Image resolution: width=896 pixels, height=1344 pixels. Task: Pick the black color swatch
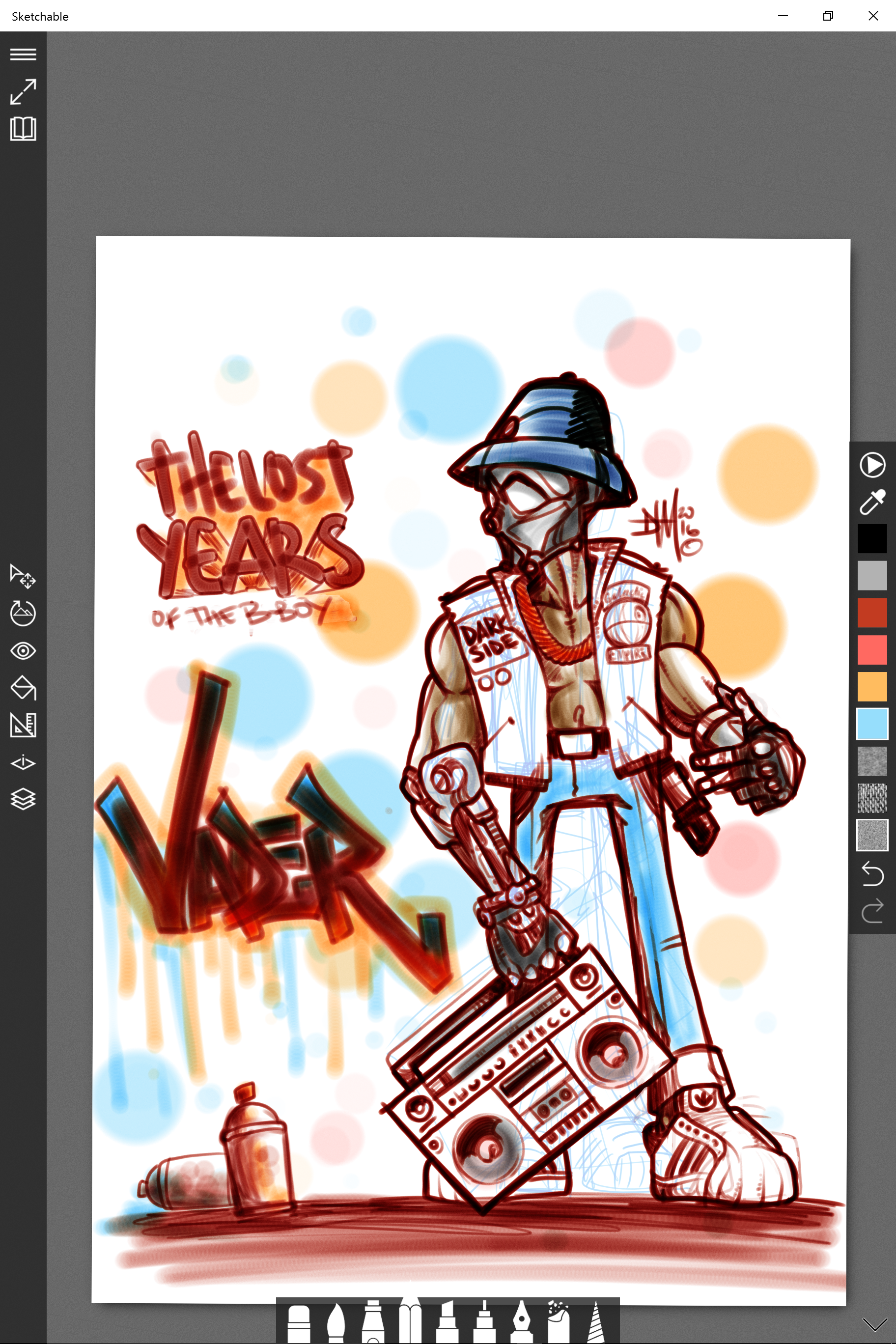pos(872,538)
